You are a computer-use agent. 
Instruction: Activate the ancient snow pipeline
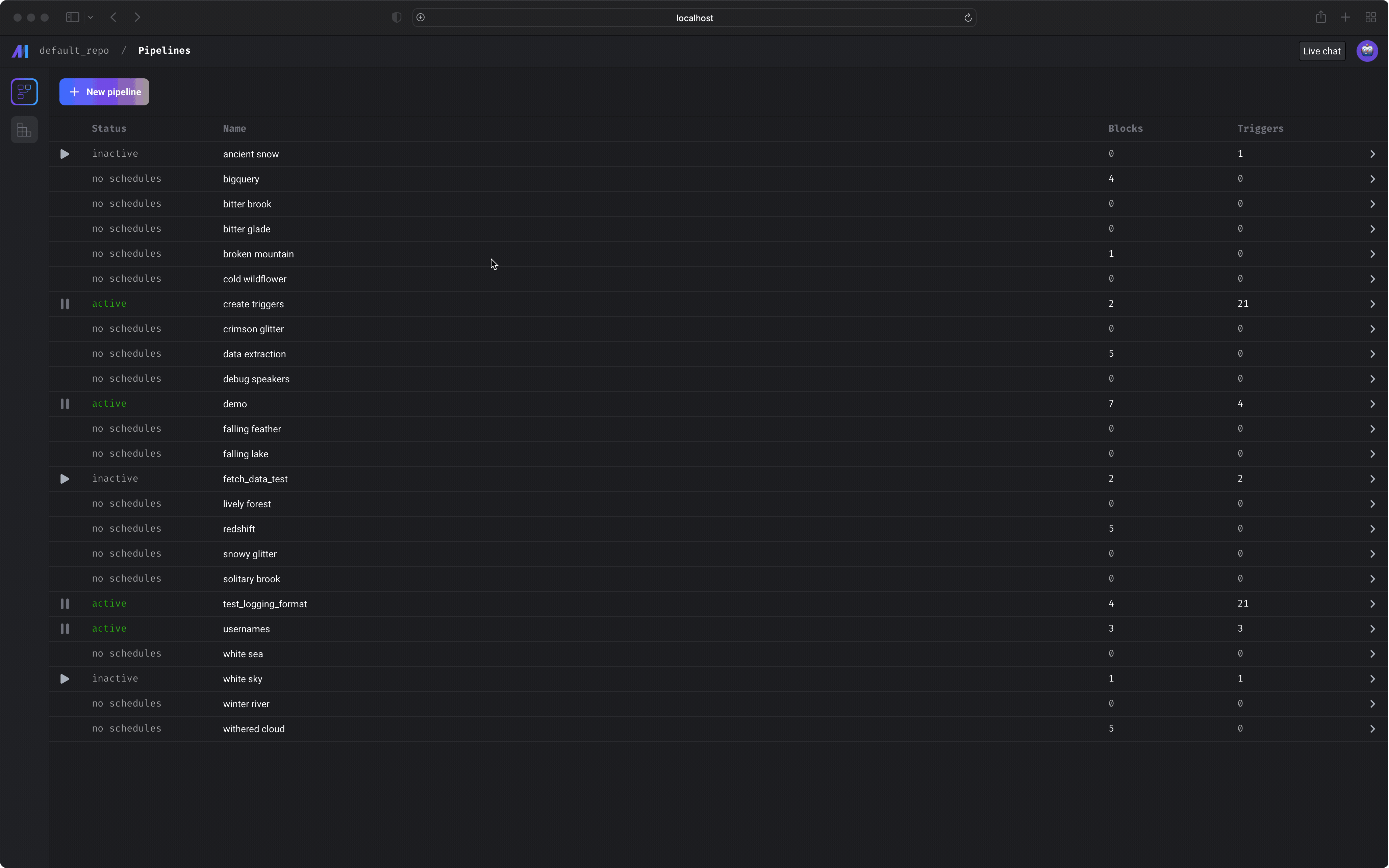point(65,154)
